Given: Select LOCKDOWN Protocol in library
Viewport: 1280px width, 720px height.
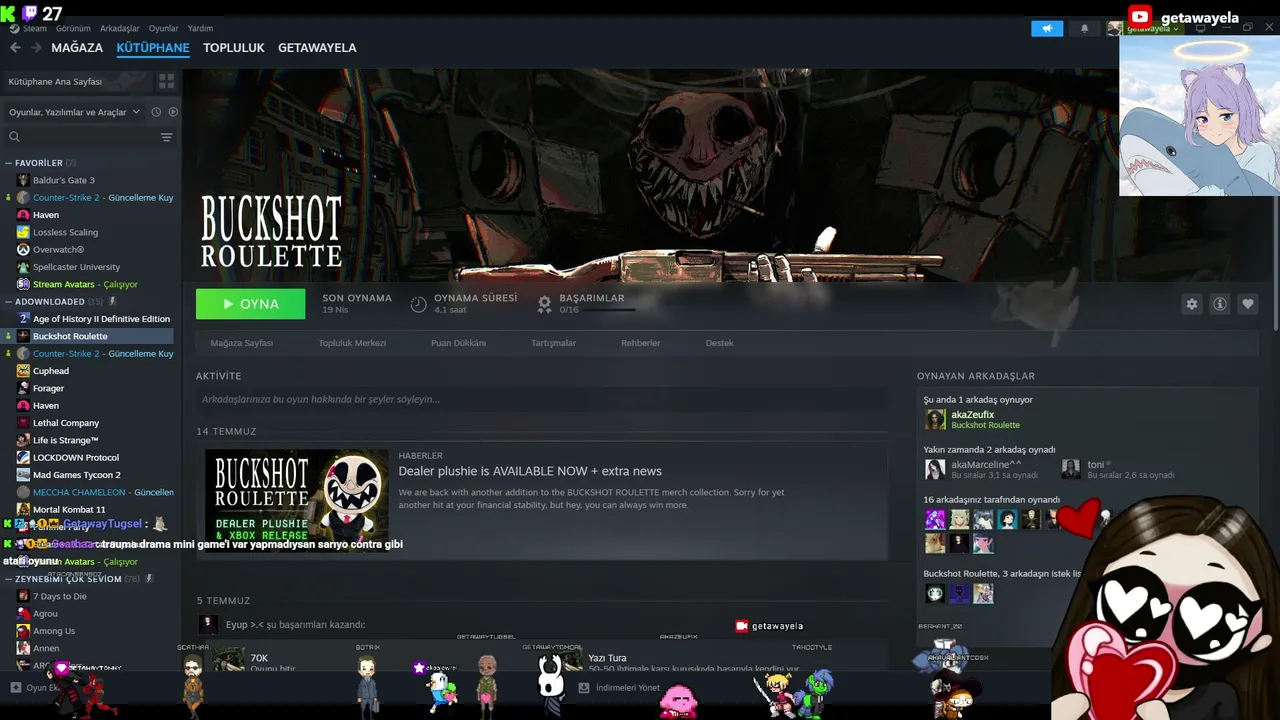Looking at the screenshot, I should [x=75, y=457].
